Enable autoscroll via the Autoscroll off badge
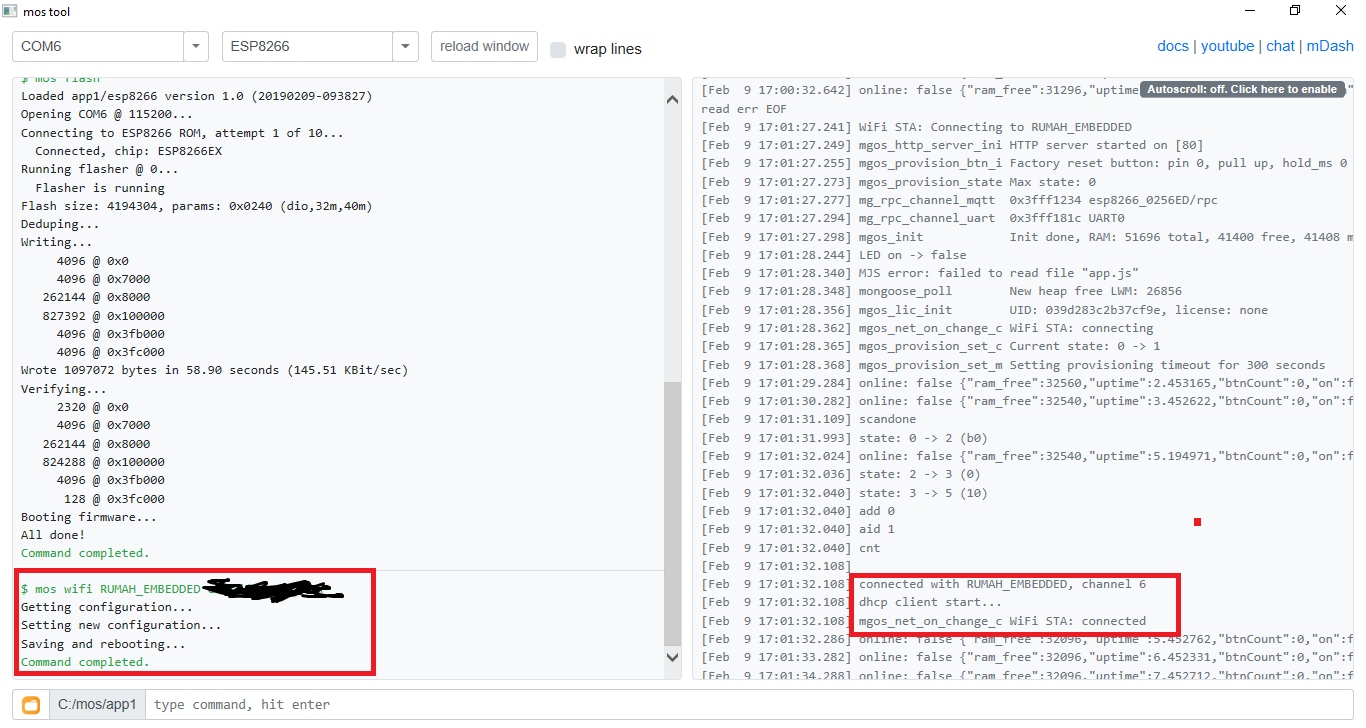The height and width of the screenshot is (728, 1366). click(1241, 89)
